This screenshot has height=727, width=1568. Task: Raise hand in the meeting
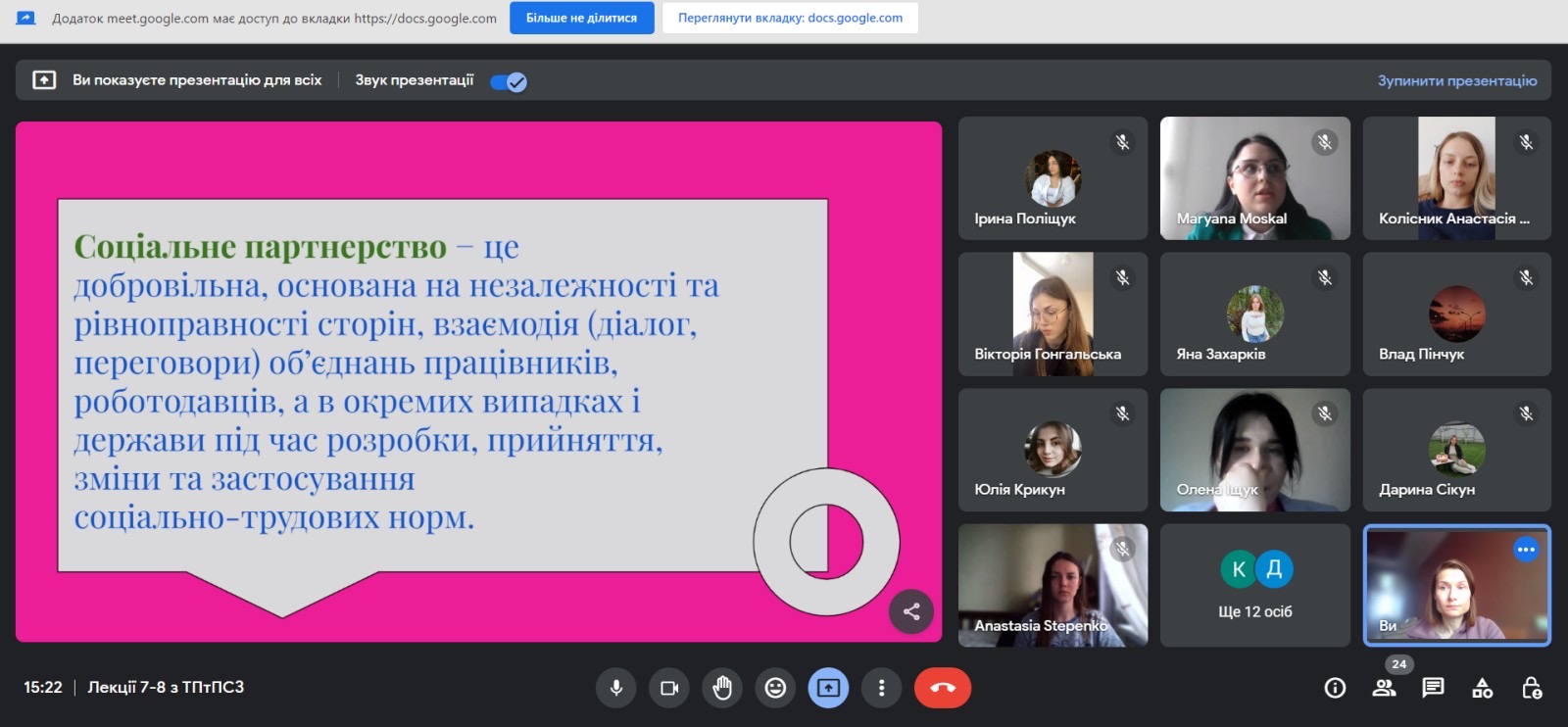click(x=722, y=688)
